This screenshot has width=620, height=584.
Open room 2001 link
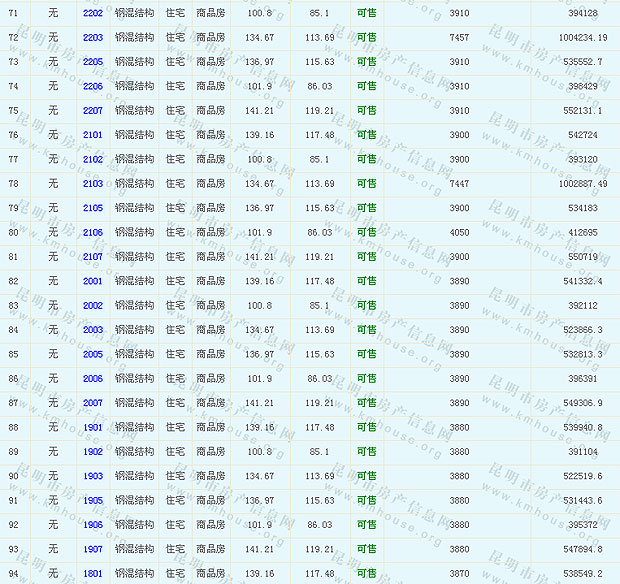point(93,281)
